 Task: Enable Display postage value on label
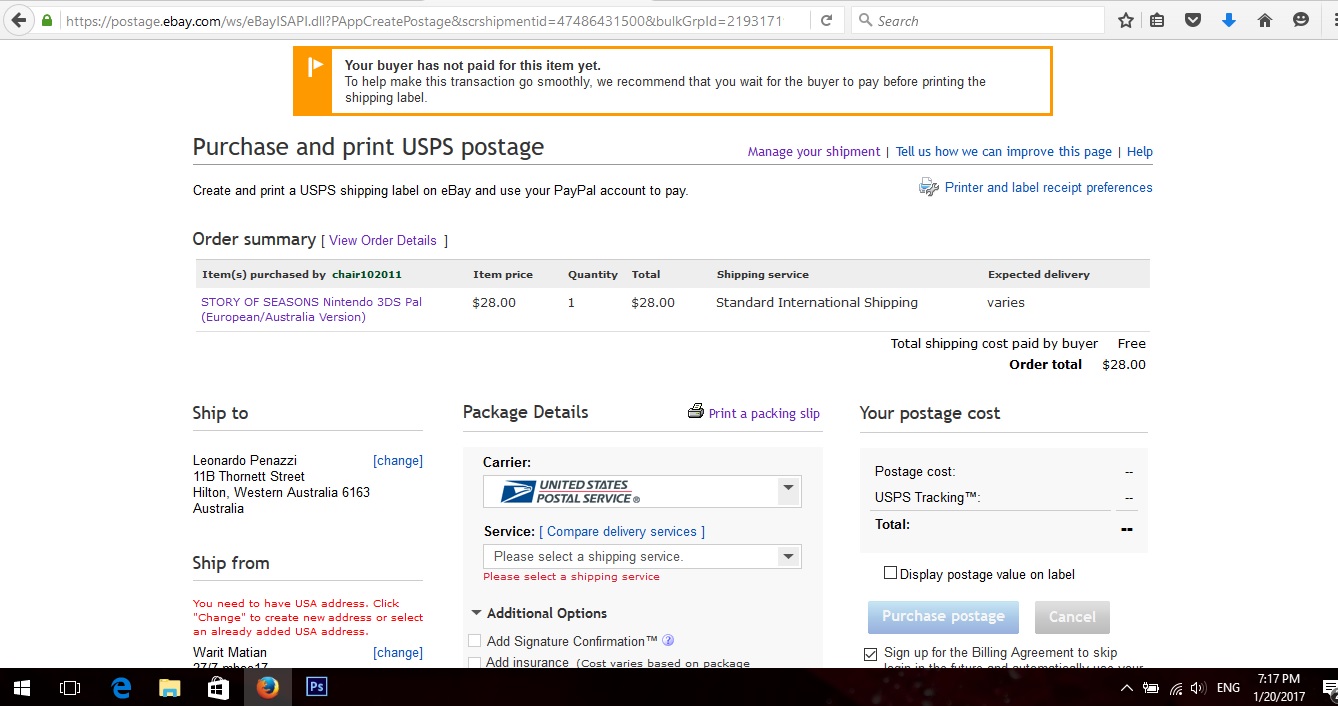pyautogui.click(x=890, y=573)
